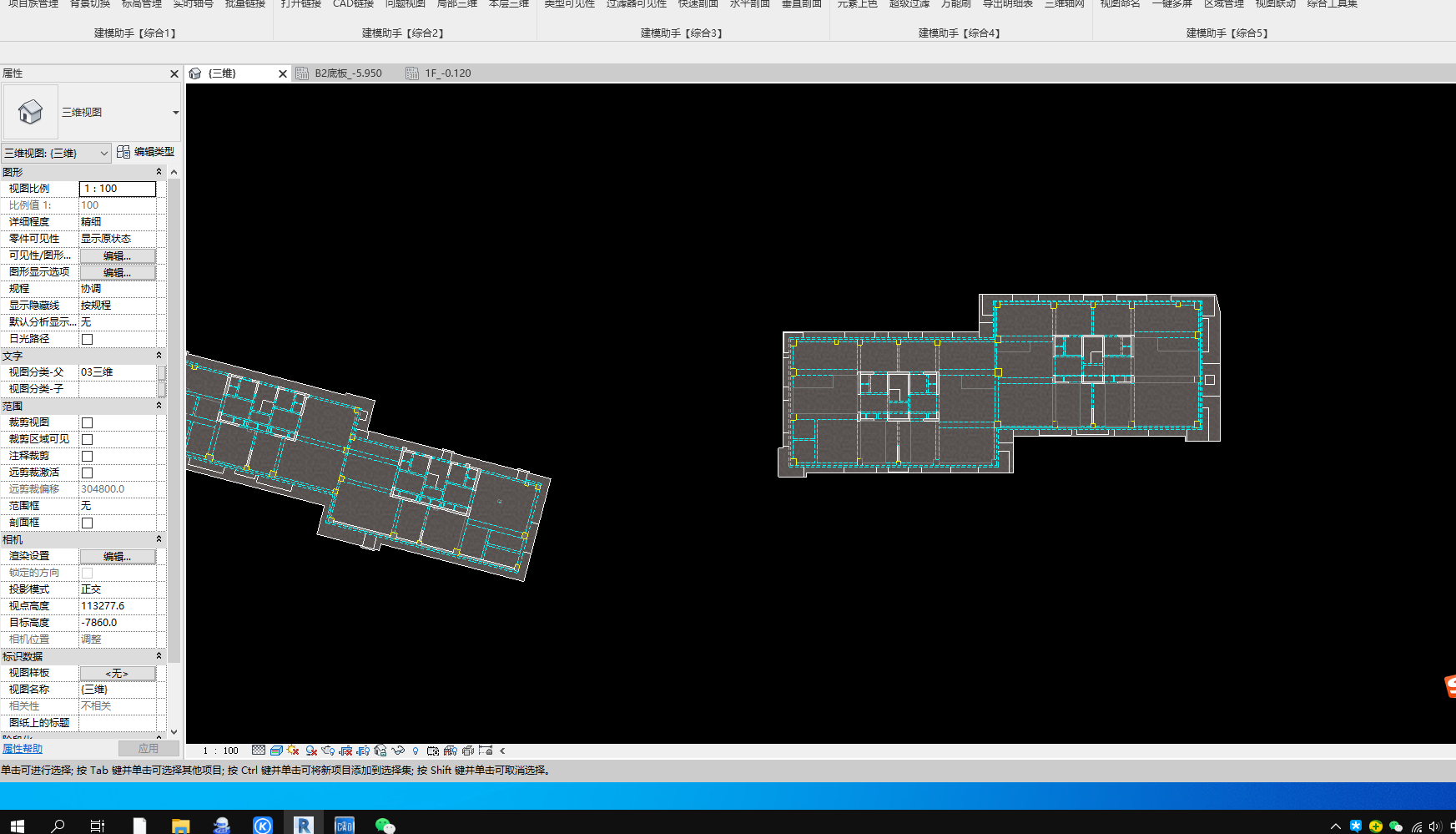This screenshot has width=1456, height=834.
Task: Open the visual style cube icon
Action: click(x=276, y=751)
